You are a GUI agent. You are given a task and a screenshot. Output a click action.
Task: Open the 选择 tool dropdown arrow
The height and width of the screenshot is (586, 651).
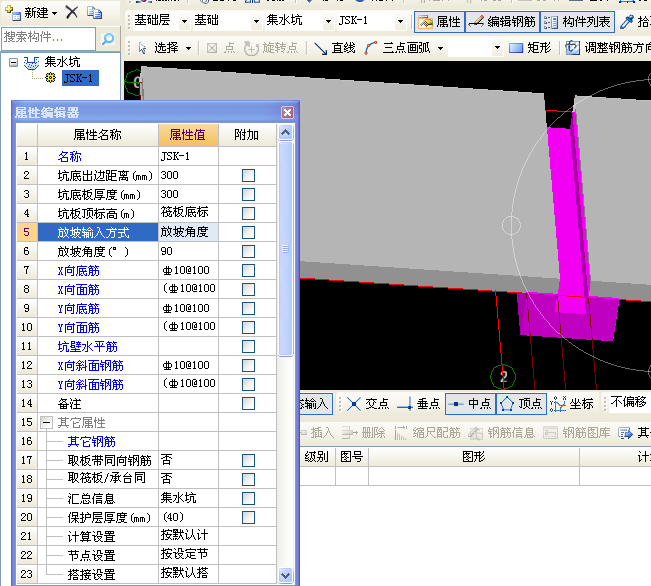pos(188,49)
